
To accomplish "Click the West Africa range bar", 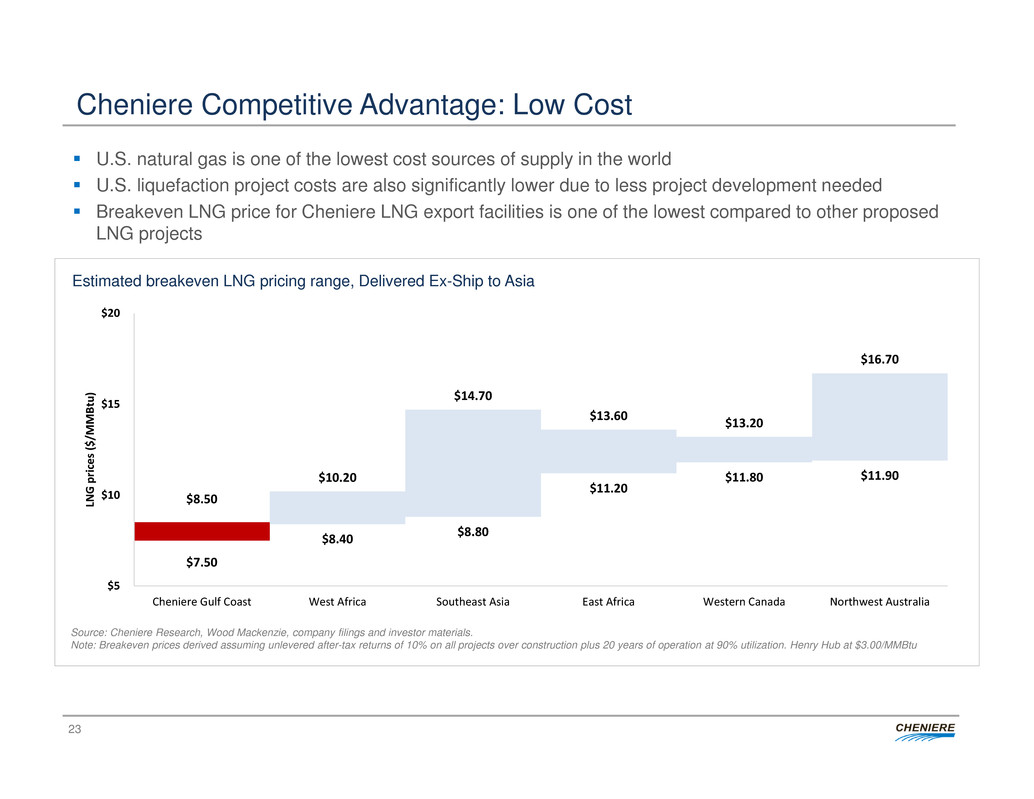I will click(337, 507).
